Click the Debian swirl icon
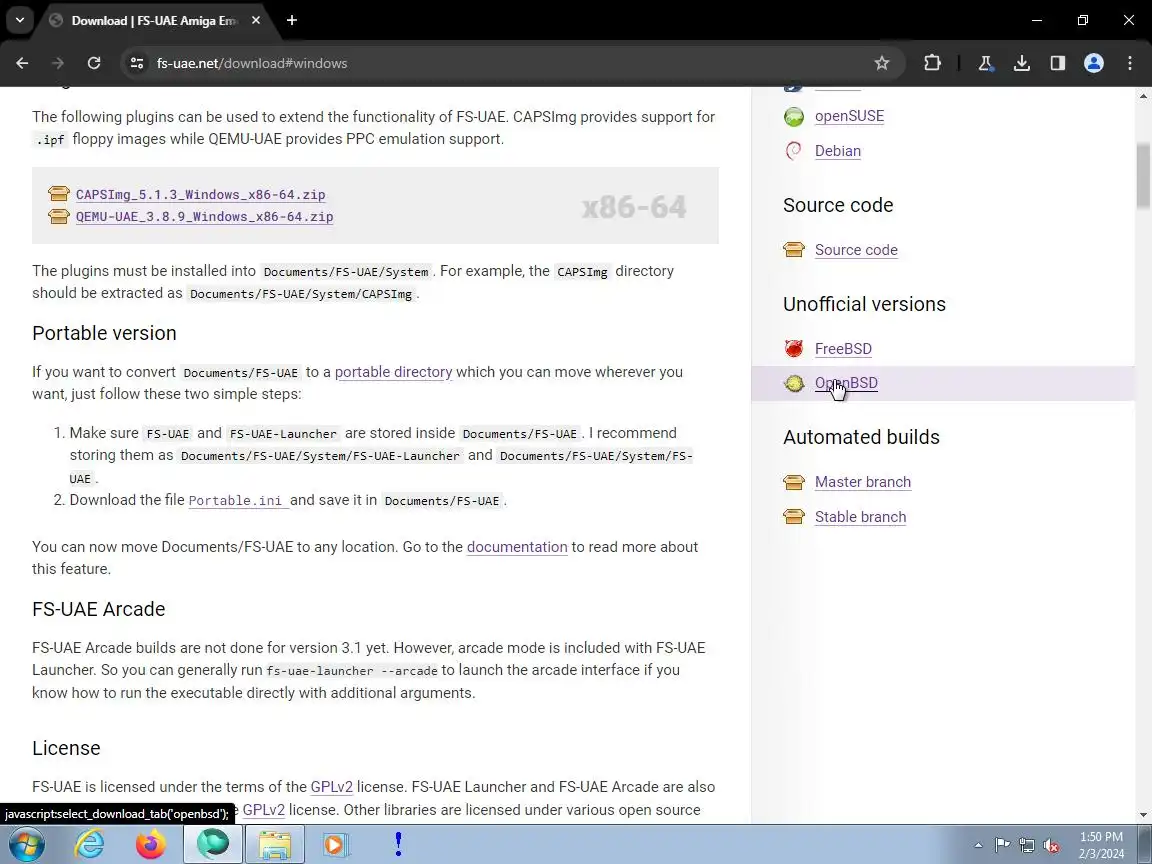 point(794,151)
